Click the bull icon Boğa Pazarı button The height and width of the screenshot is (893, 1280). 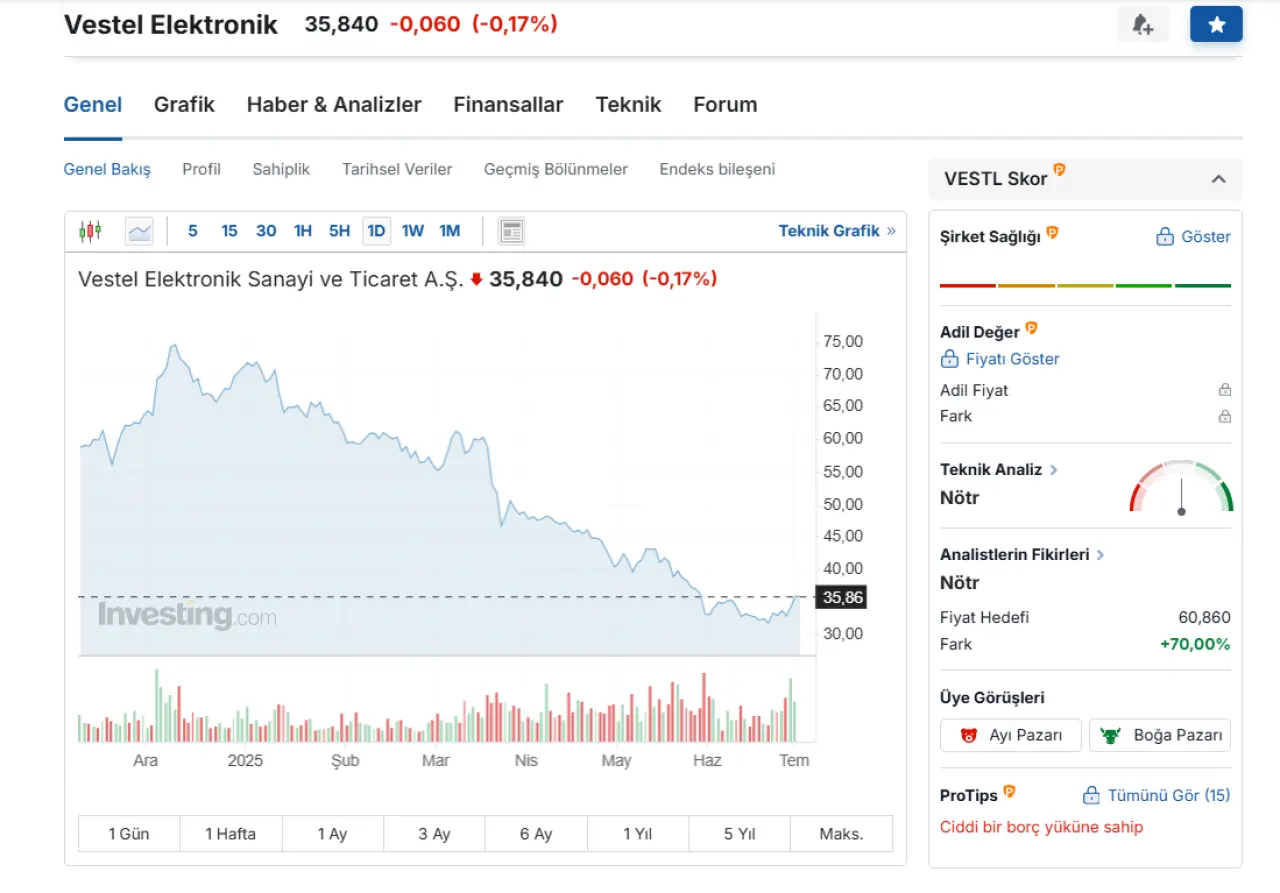click(1159, 735)
